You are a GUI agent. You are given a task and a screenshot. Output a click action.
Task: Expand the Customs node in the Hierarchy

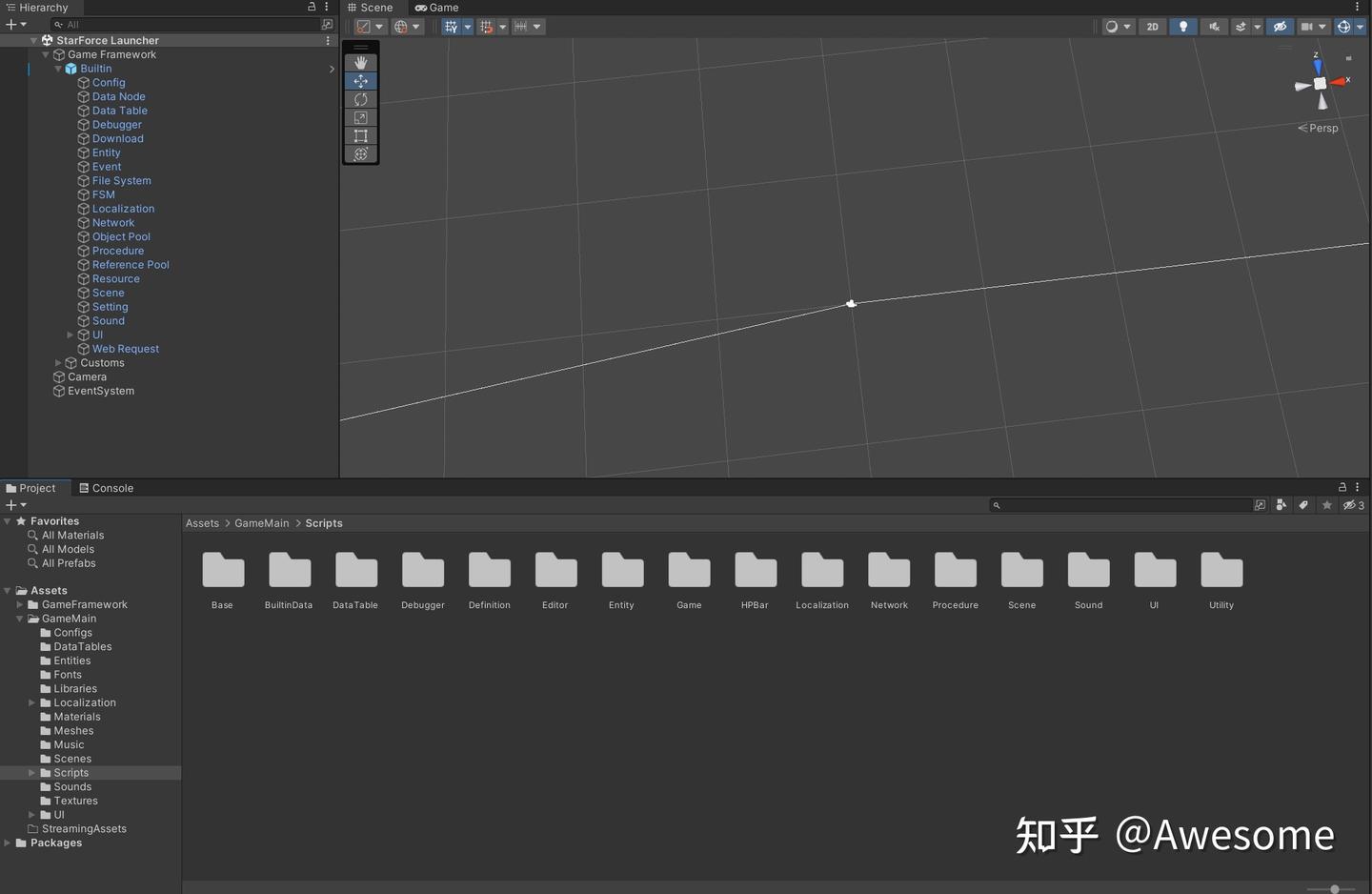pyautogui.click(x=58, y=362)
